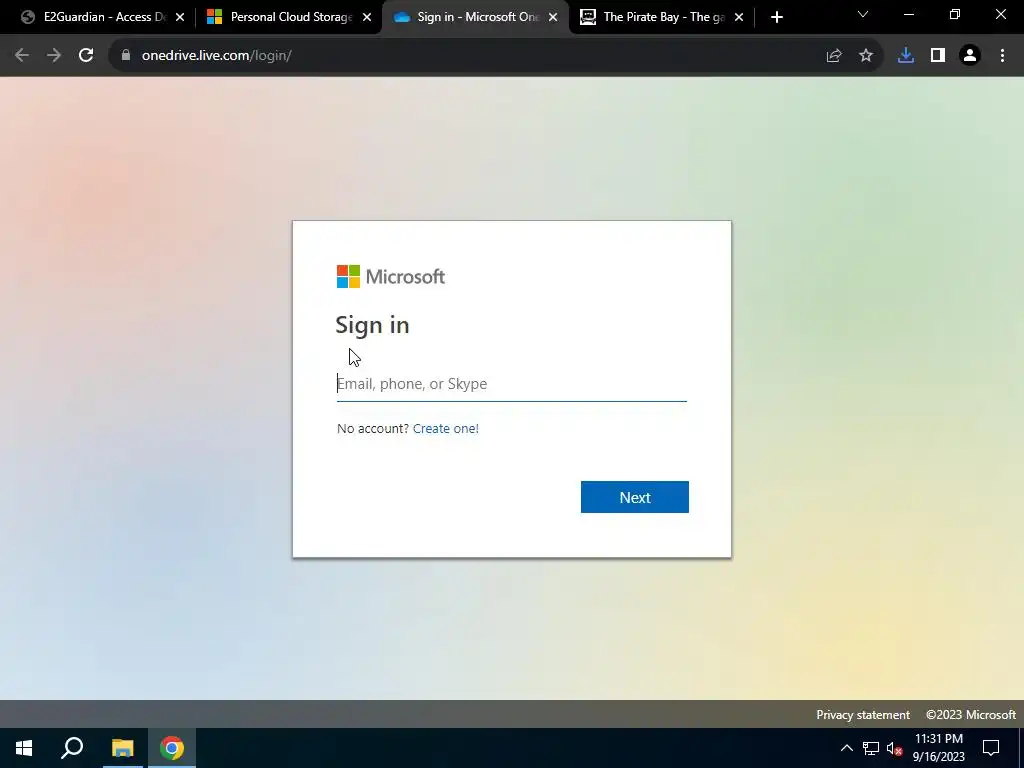The width and height of the screenshot is (1024, 768).
Task: Open the Chrome downloads icon
Action: [906, 56]
